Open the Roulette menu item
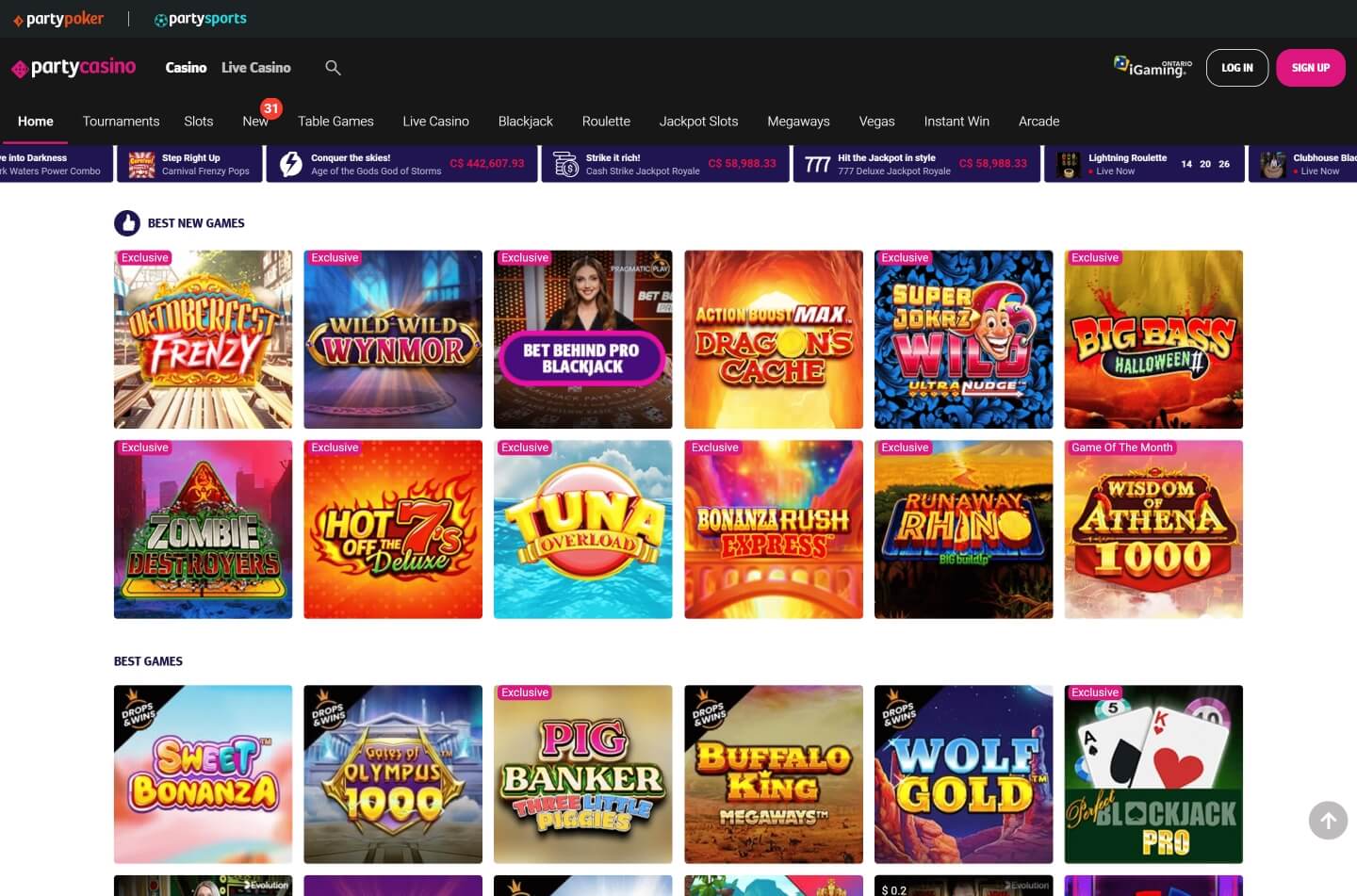Viewport: 1357px width, 896px height. pos(606,122)
